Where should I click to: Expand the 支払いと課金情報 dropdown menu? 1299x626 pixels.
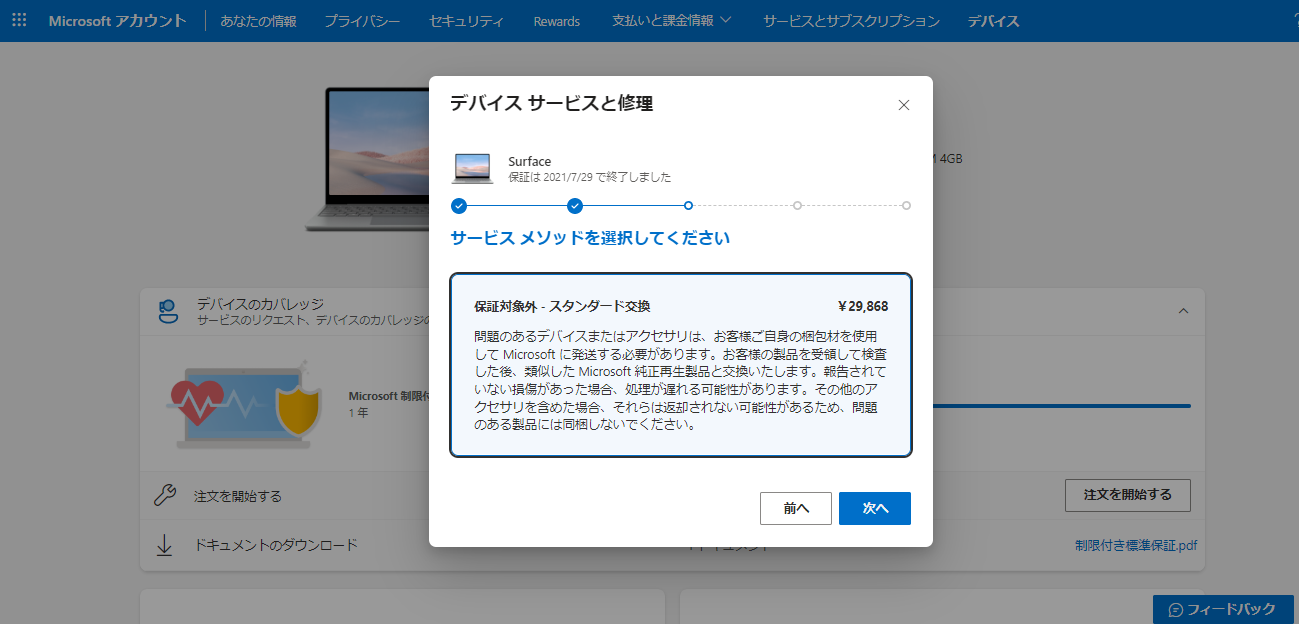tap(671, 21)
